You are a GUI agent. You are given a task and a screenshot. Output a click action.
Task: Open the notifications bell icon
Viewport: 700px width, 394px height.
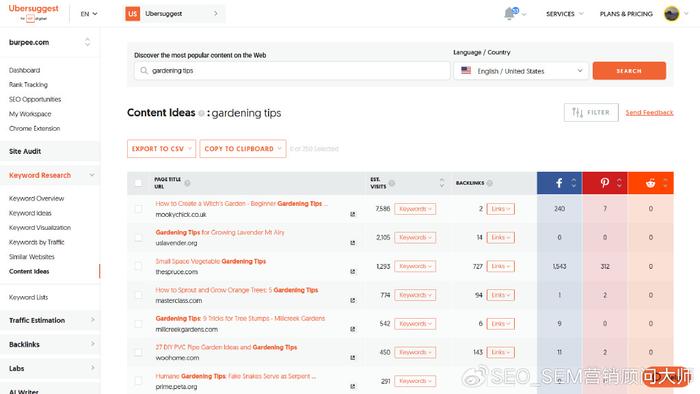click(x=509, y=14)
